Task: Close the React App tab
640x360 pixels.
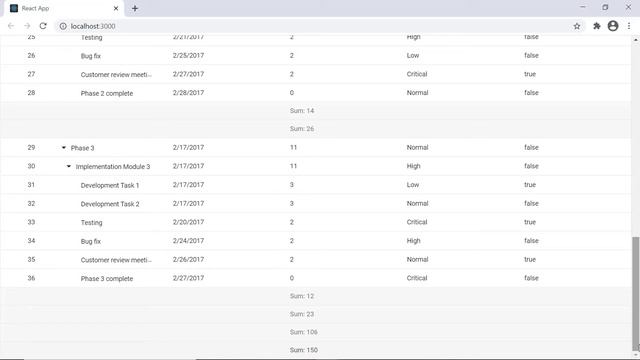Action: point(116,8)
